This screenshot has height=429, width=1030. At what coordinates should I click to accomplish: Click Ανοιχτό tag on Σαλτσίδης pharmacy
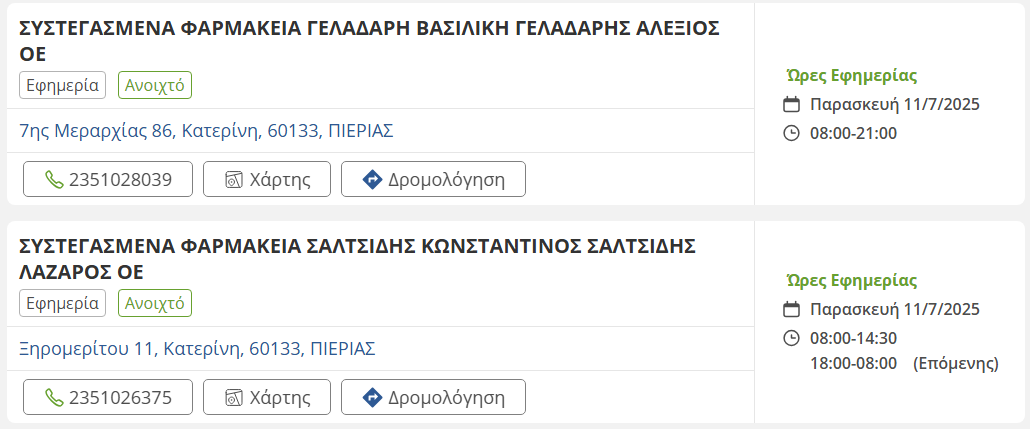(x=154, y=303)
